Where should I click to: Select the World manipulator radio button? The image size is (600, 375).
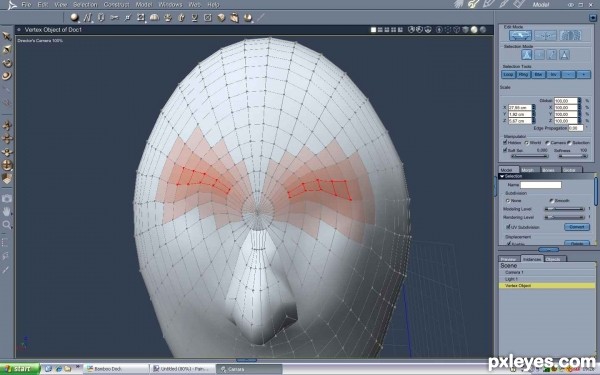pyautogui.click(x=527, y=143)
